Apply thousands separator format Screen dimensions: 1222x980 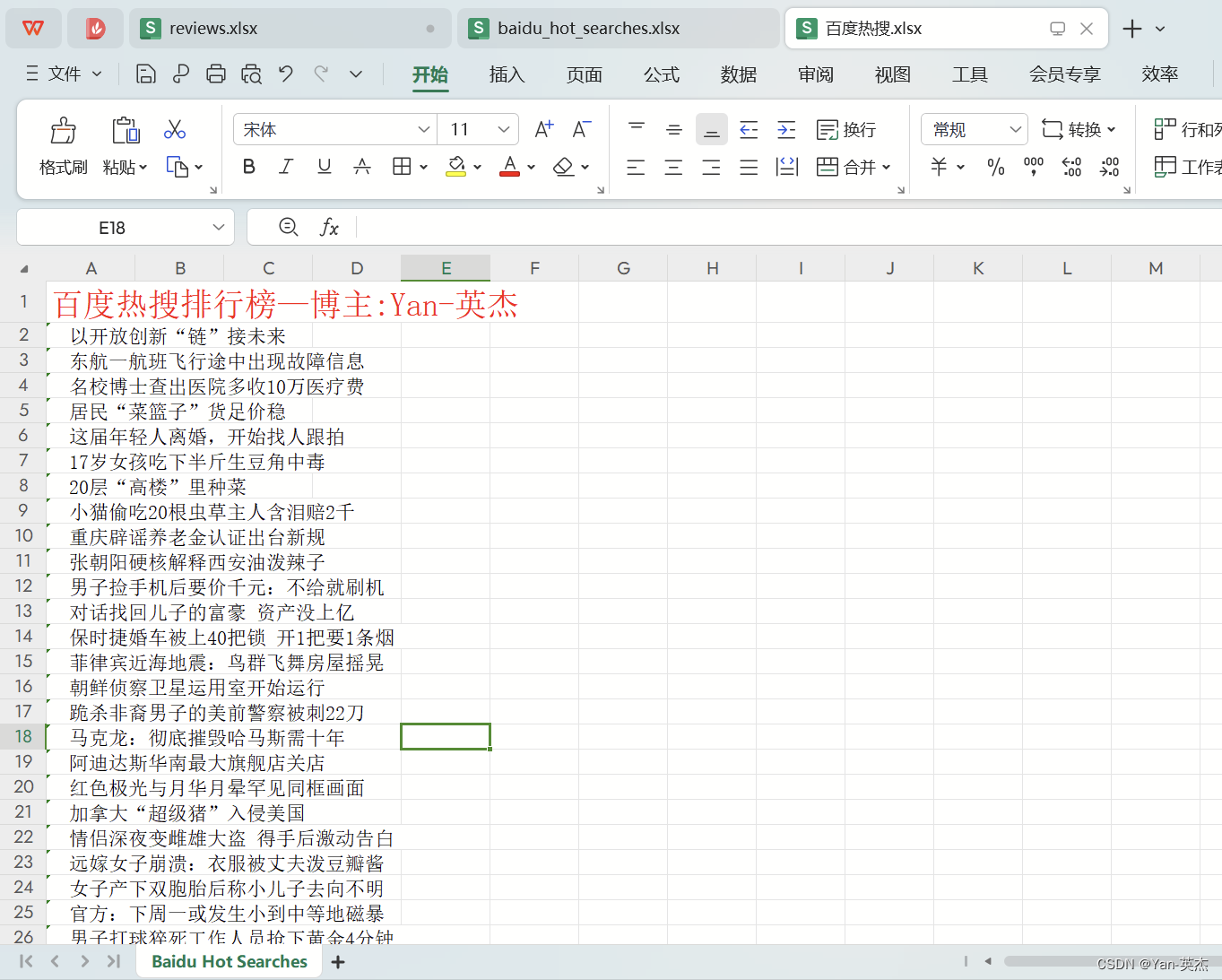[x=1034, y=167]
